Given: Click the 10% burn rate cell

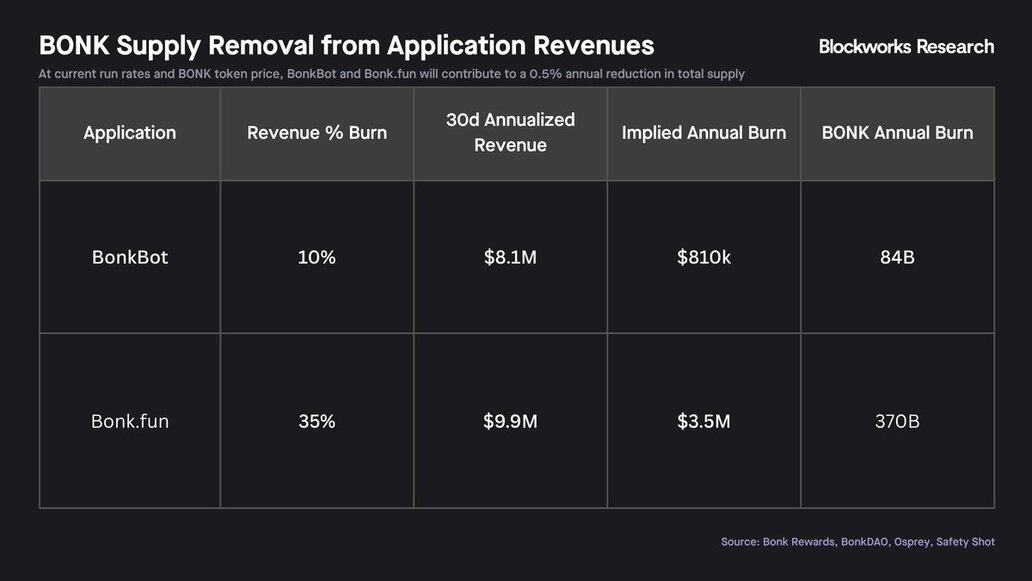Looking at the screenshot, I should pyautogui.click(x=317, y=257).
